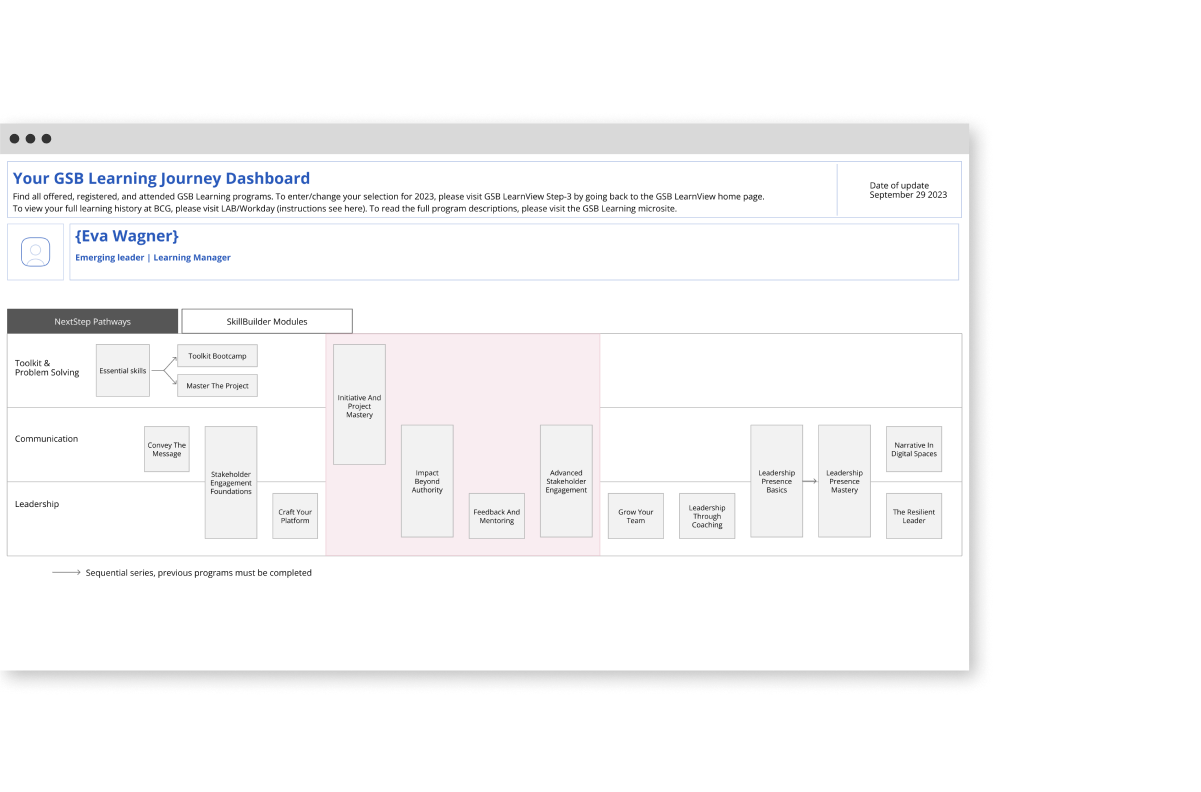Click the Impact Beyond Authority program
The image size is (1201, 792).
pos(427,481)
